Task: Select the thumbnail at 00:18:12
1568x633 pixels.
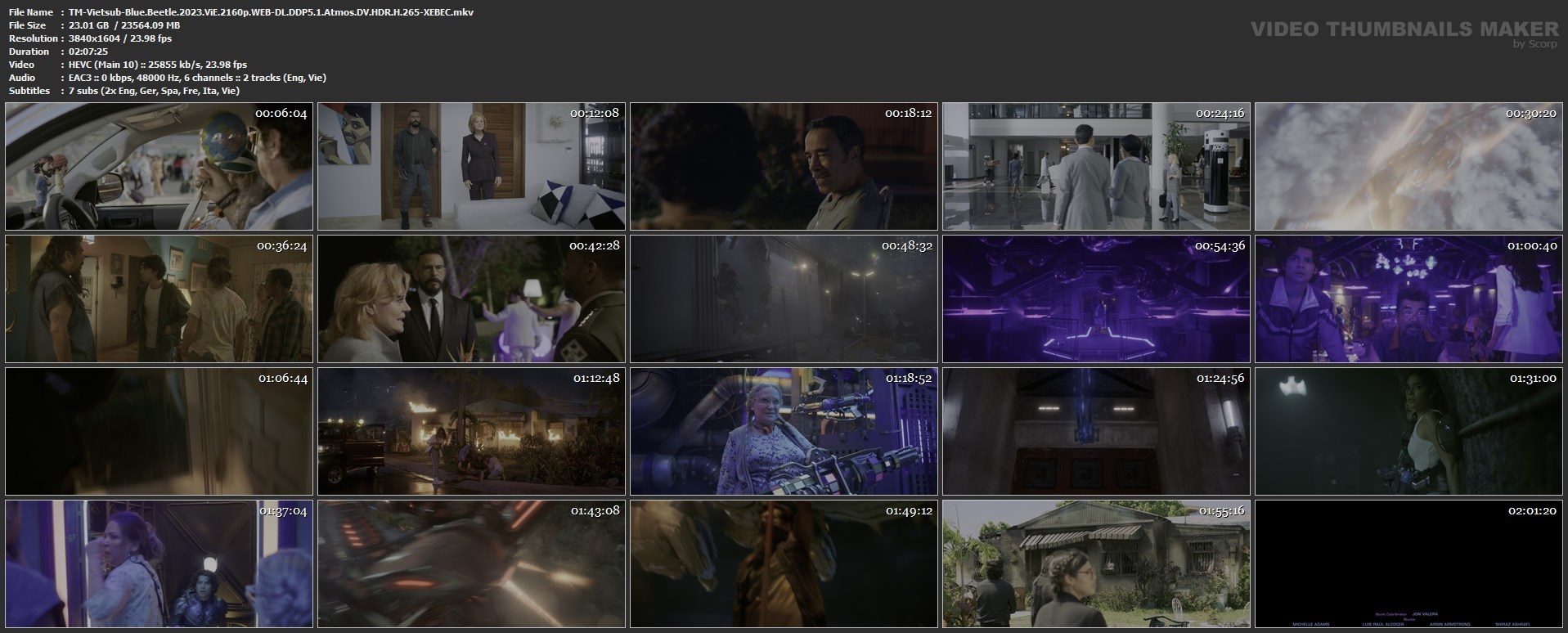Action: point(784,166)
